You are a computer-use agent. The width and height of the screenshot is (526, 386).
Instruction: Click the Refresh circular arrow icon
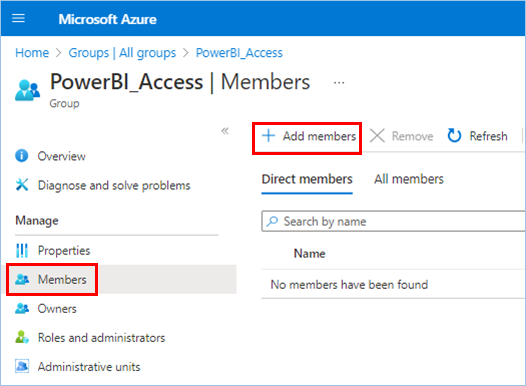[x=454, y=135]
